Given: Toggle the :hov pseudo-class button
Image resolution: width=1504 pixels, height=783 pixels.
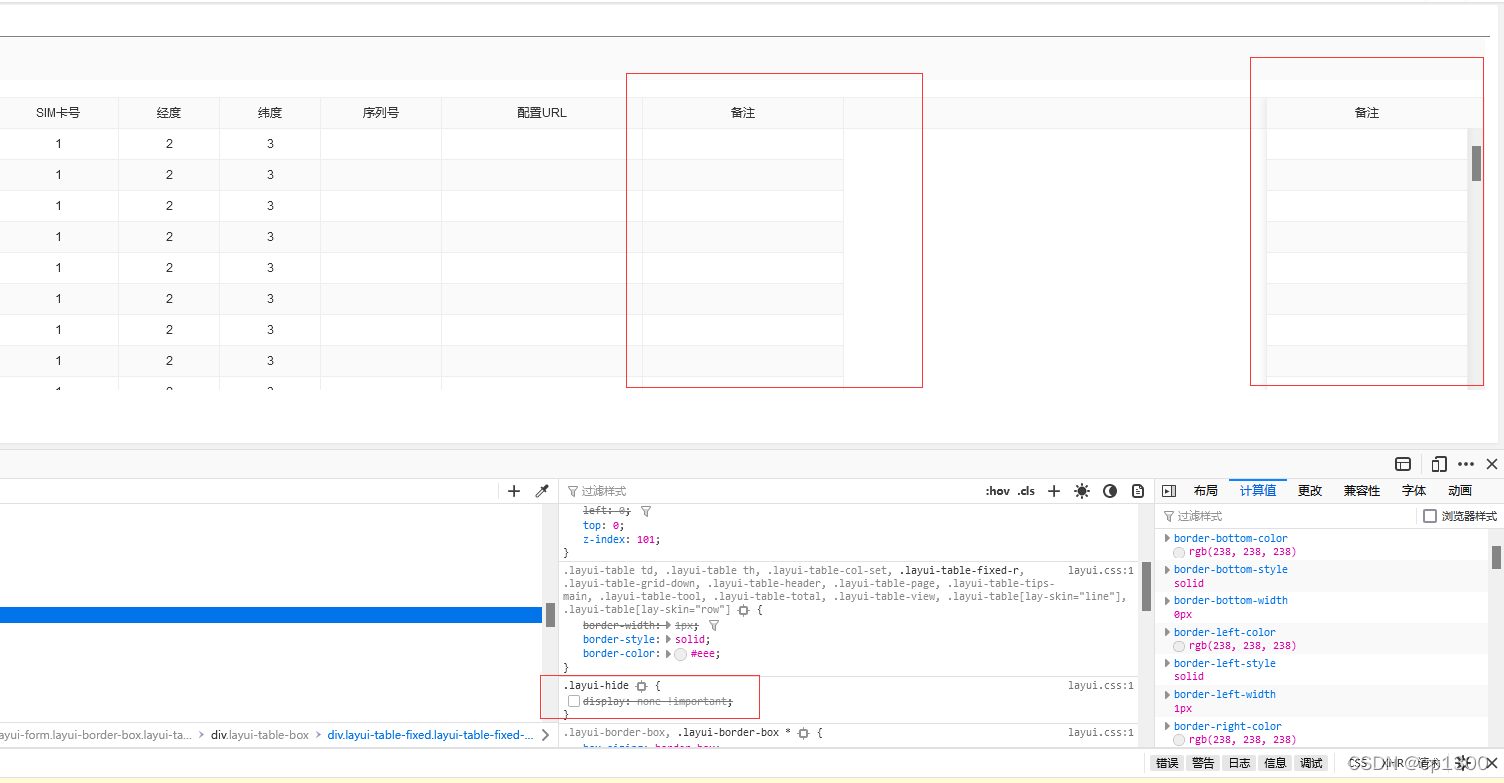Looking at the screenshot, I should pos(998,490).
